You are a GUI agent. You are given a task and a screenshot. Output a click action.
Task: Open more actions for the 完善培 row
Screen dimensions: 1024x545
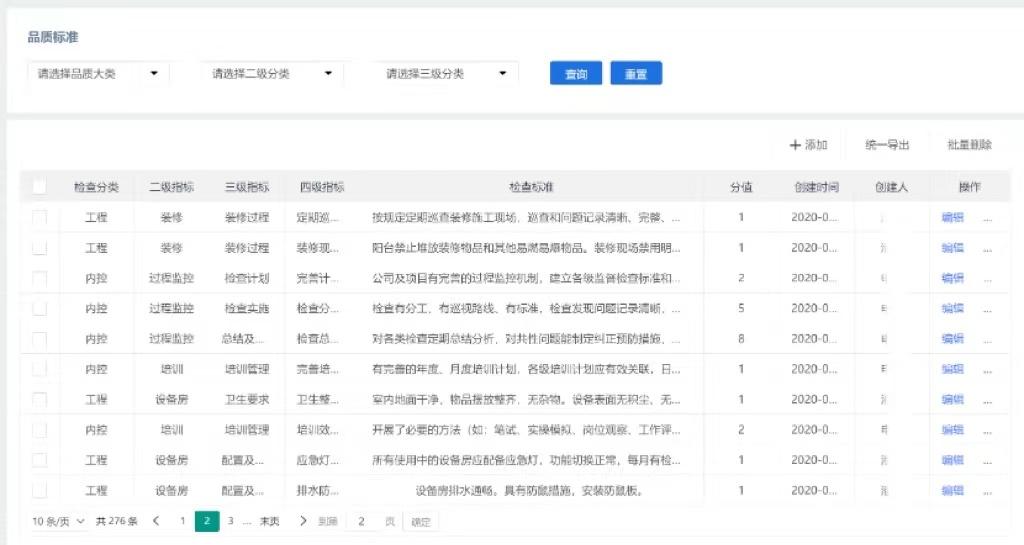click(x=987, y=370)
